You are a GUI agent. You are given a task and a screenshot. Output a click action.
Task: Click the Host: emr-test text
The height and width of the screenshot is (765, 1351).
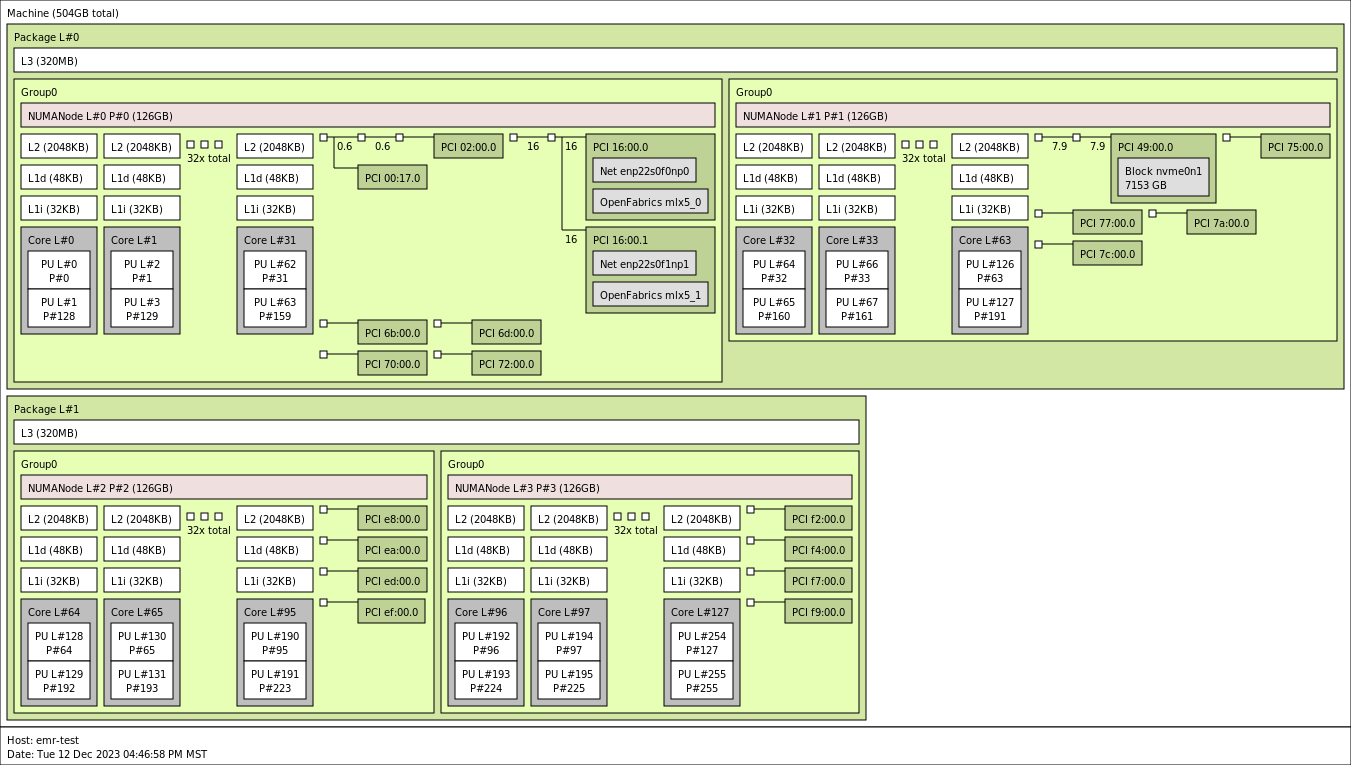point(43,740)
